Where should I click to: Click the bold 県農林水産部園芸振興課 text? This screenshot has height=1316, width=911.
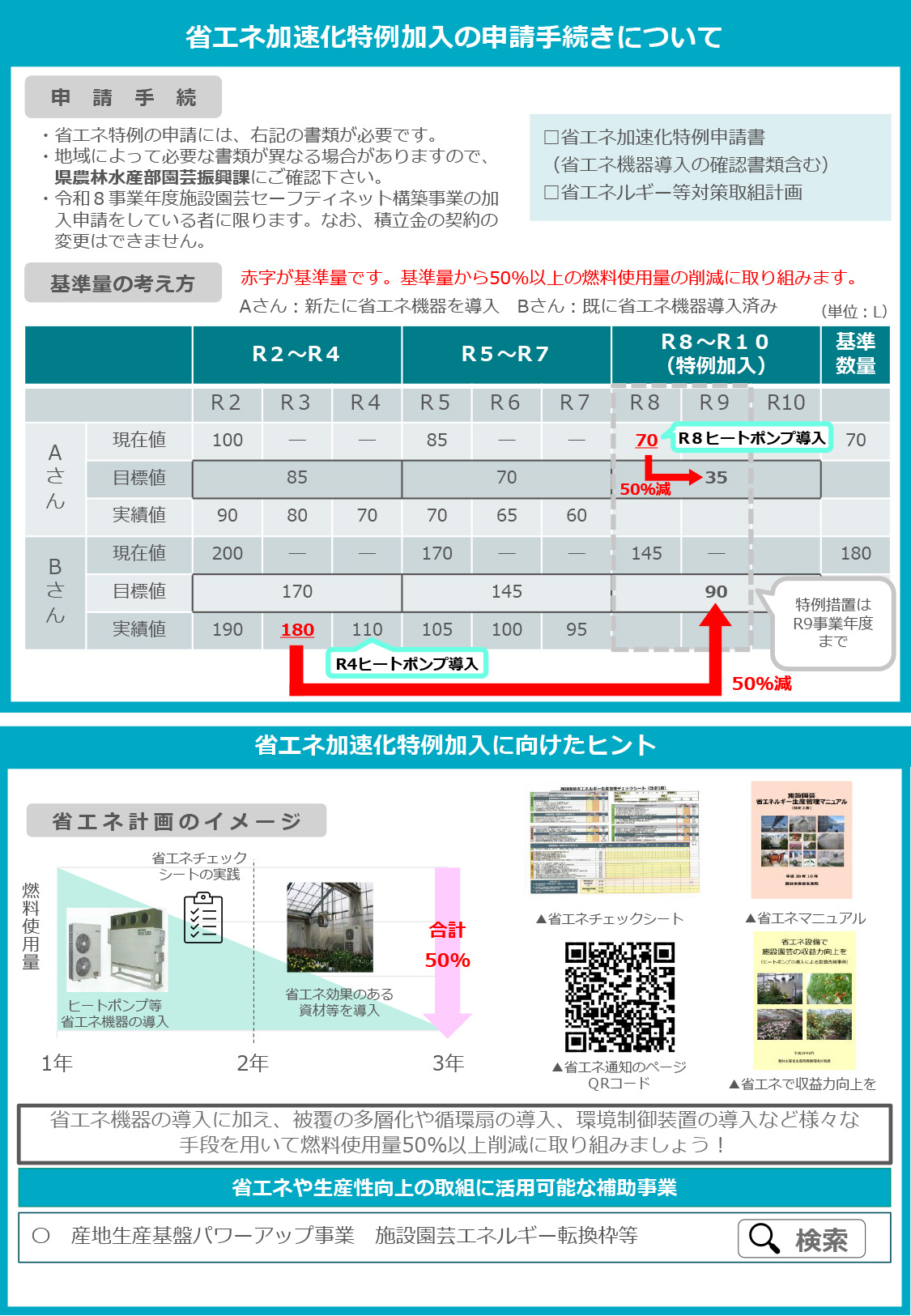(152, 177)
